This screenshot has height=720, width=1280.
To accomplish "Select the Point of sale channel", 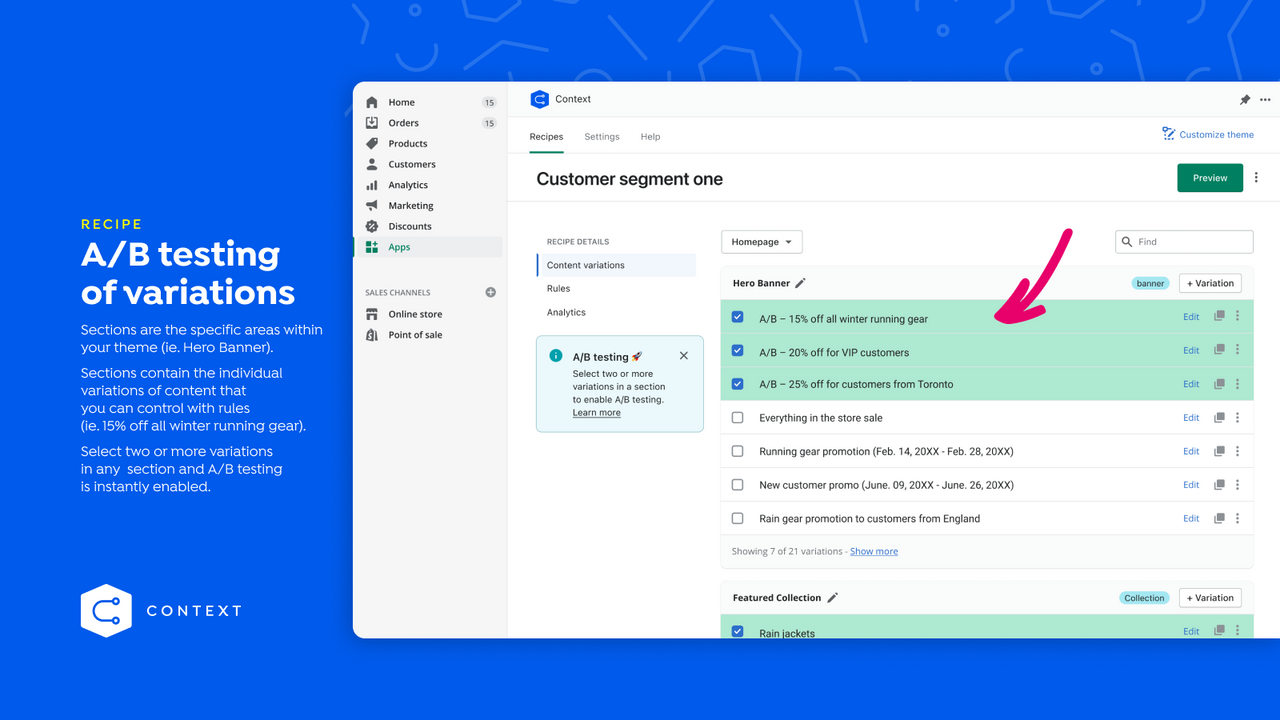I will point(373,334).
